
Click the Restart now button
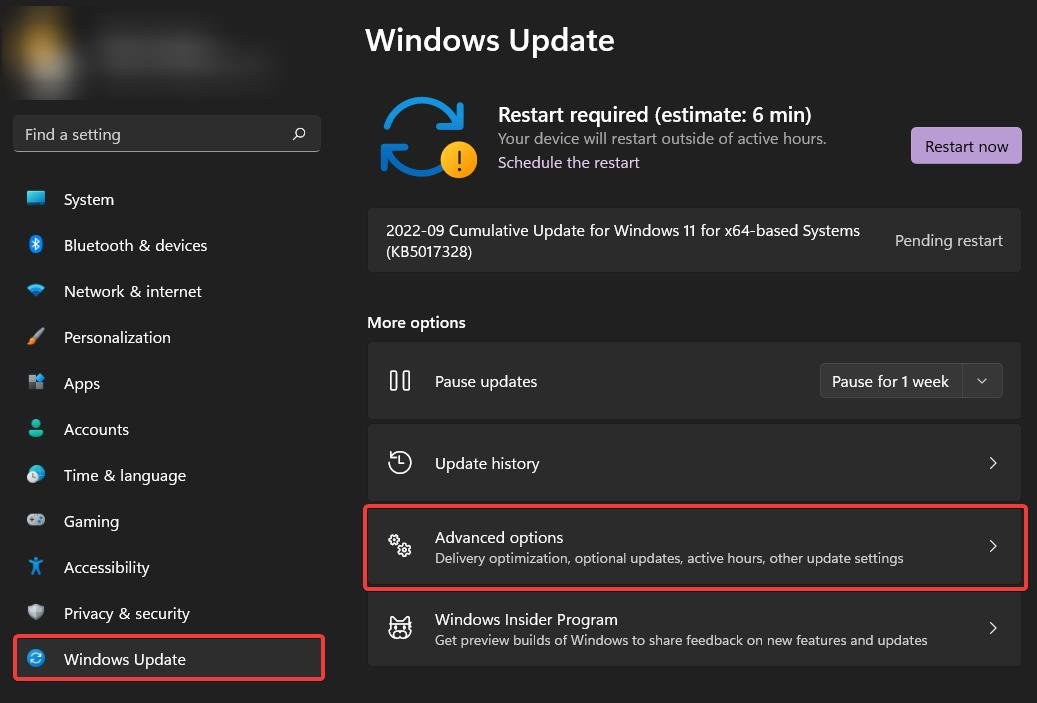(x=966, y=145)
